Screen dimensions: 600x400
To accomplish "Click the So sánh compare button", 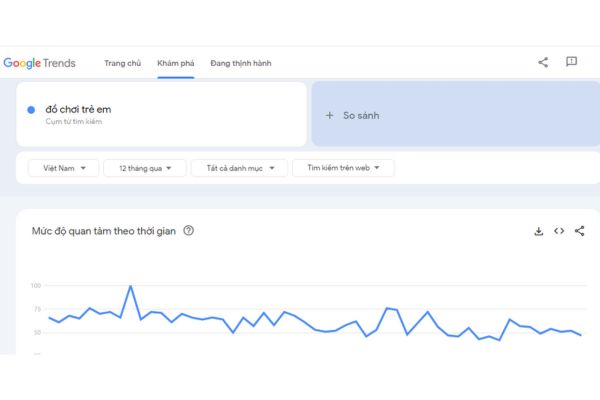I will click(361, 115).
